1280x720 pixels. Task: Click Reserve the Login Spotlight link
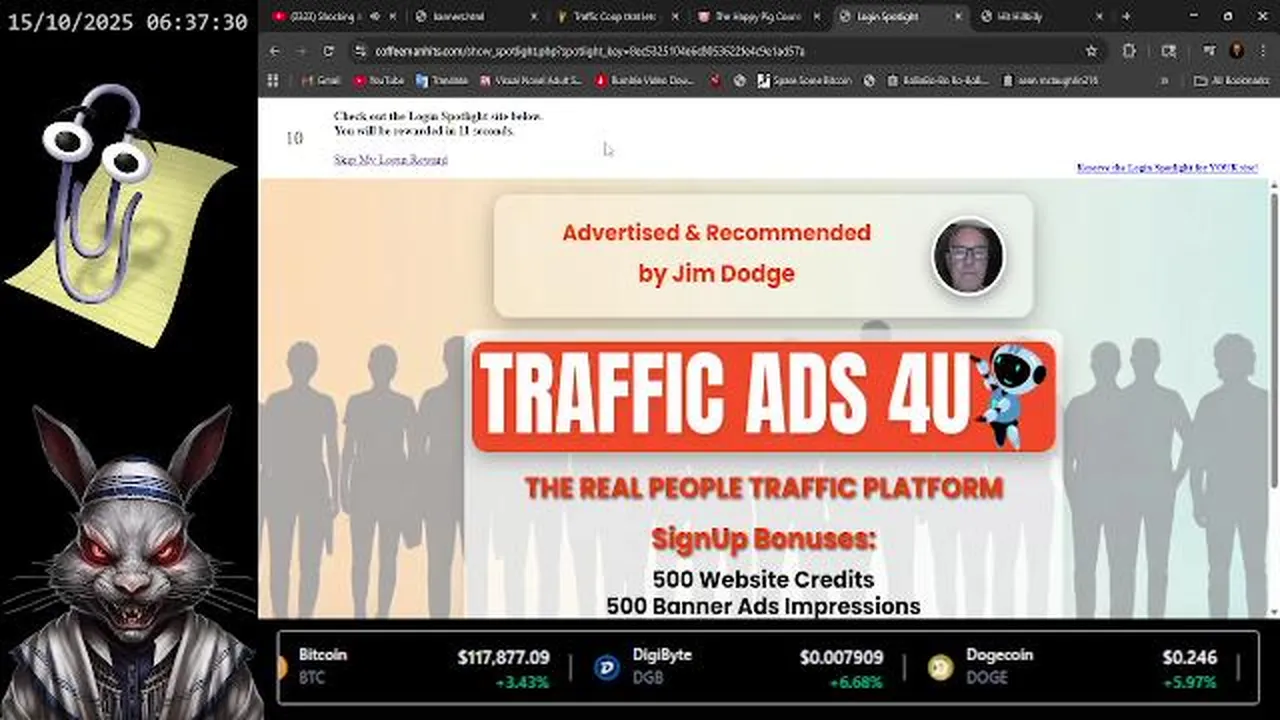point(1167,168)
